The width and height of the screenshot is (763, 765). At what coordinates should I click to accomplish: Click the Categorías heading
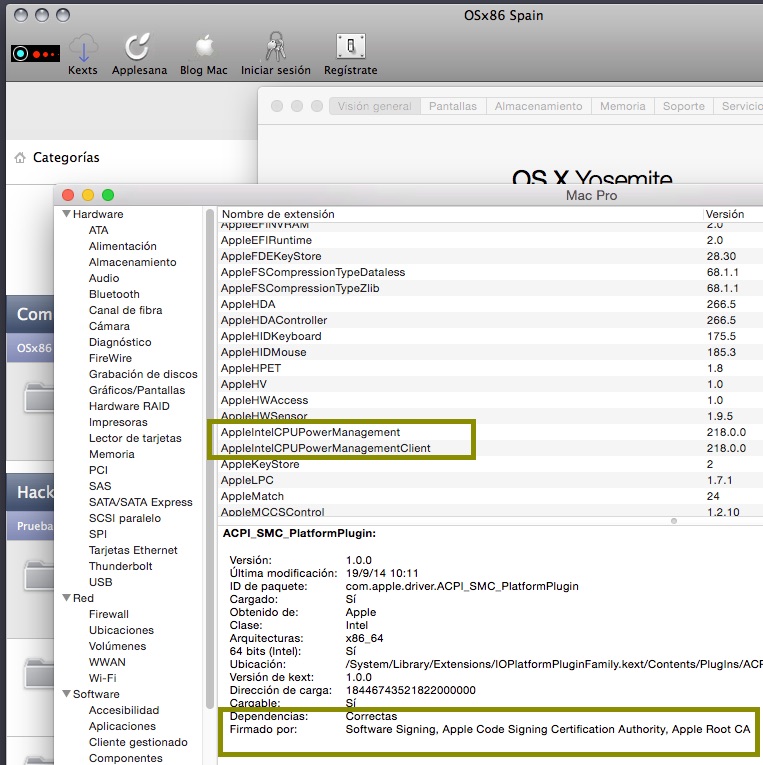(x=66, y=158)
